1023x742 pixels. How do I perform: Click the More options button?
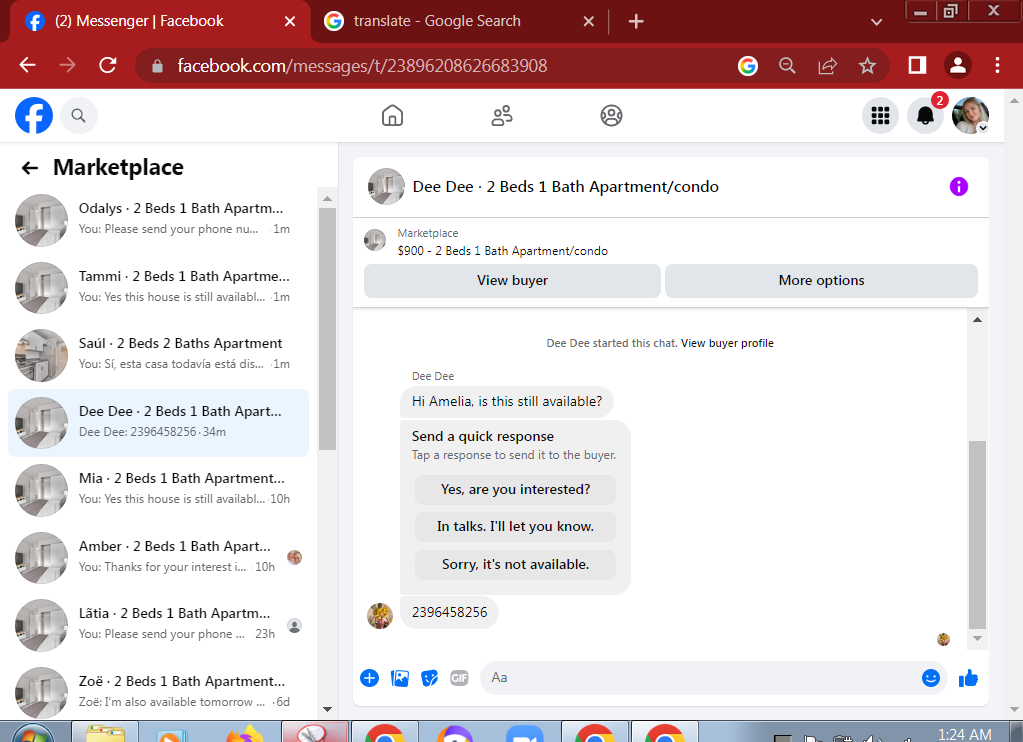pyautogui.click(x=821, y=281)
